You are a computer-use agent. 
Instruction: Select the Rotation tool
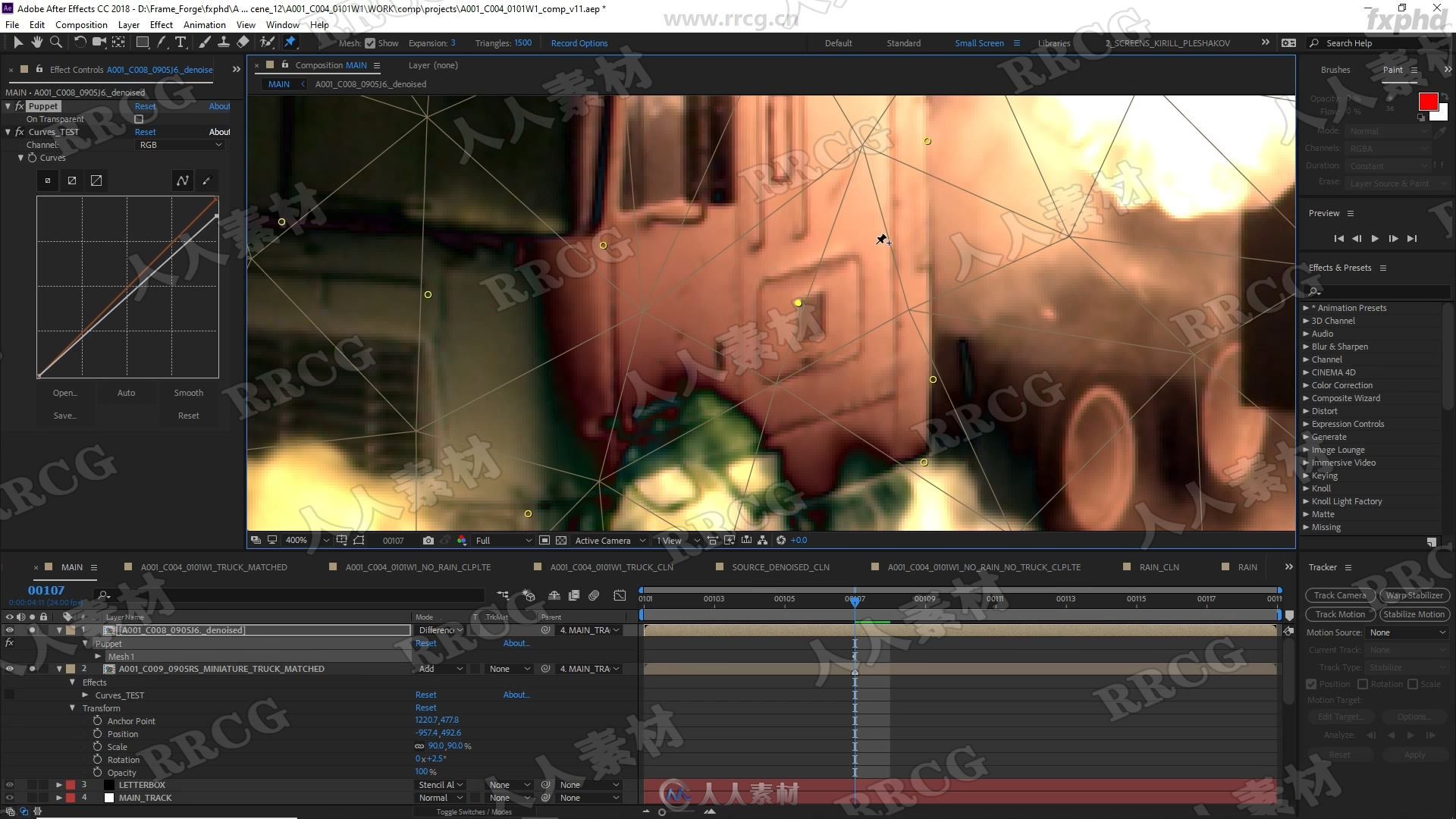point(80,42)
